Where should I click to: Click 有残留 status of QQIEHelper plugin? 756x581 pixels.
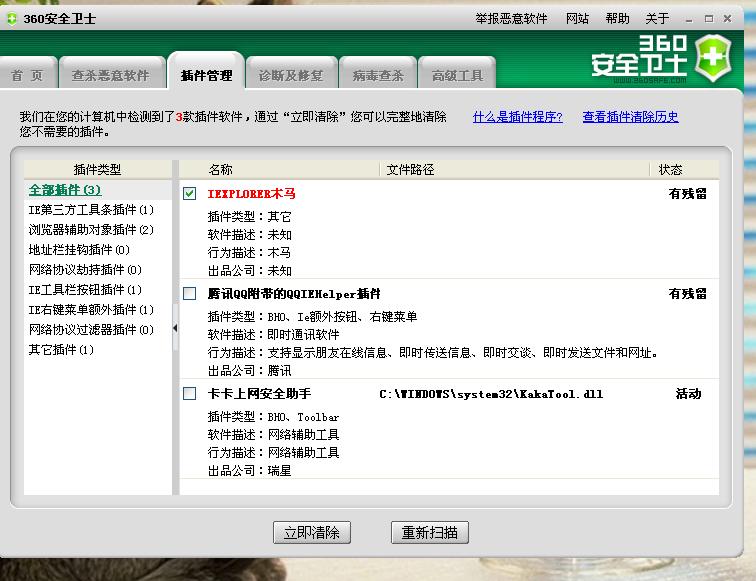pos(688,294)
